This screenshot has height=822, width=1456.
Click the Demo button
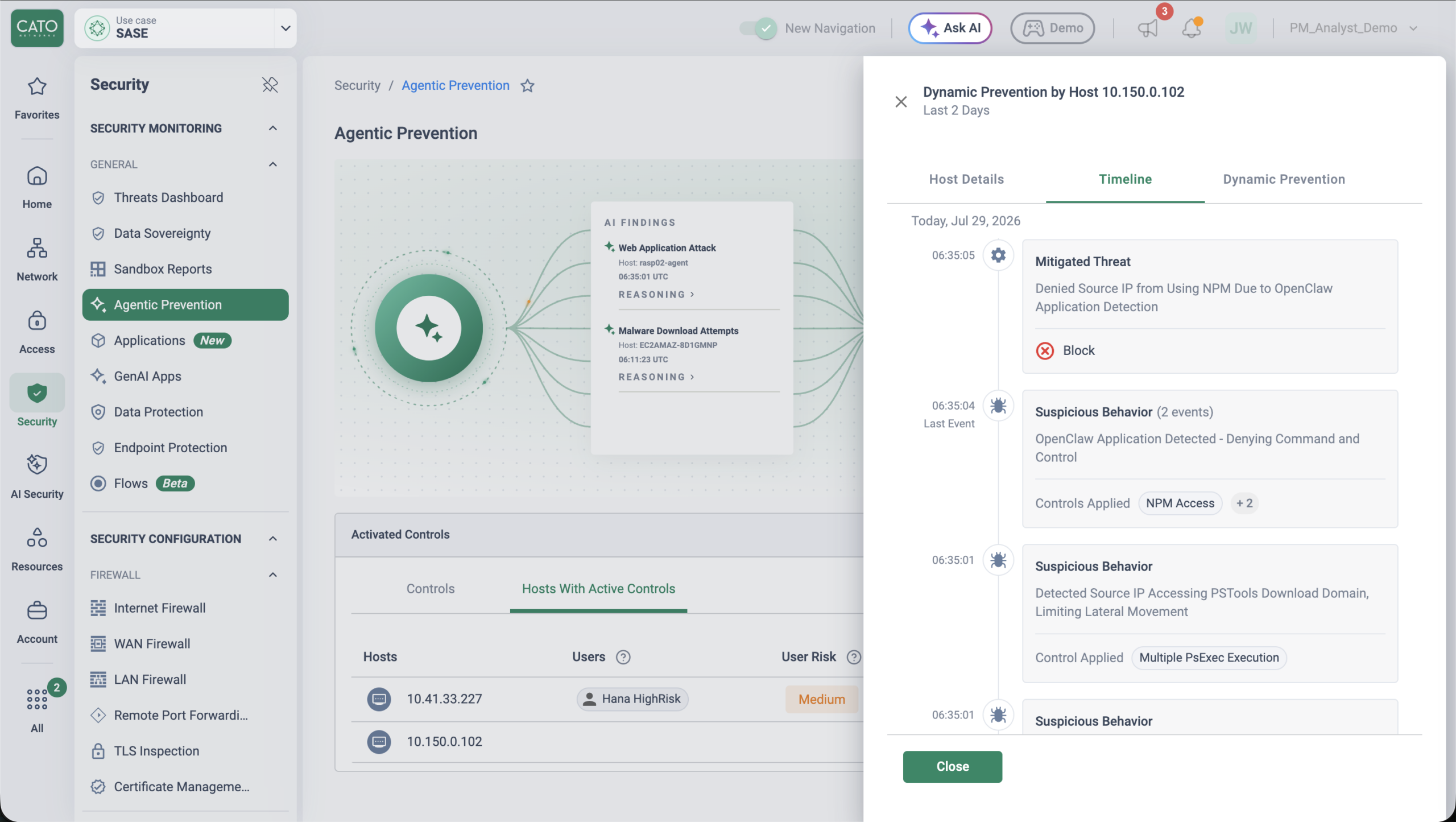(x=1052, y=28)
